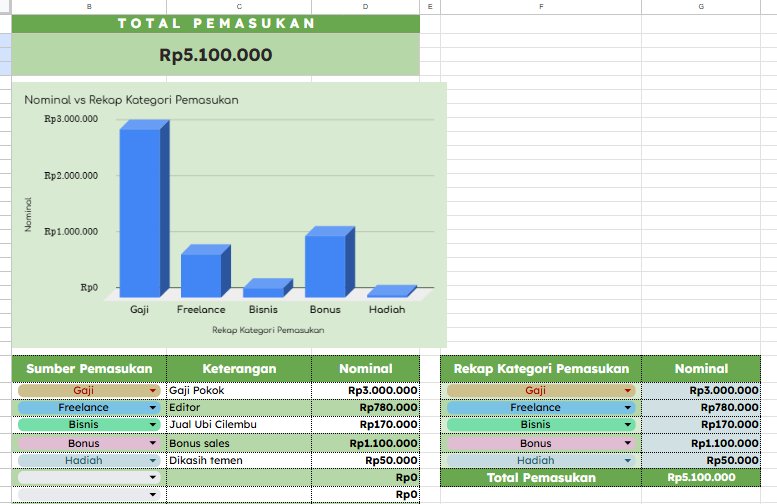The height and width of the screenshot is (504, 777).
Task: Click chart title Nominal vs Rekap Kategori Pemasukan
Action: click(x=131, y=100)
